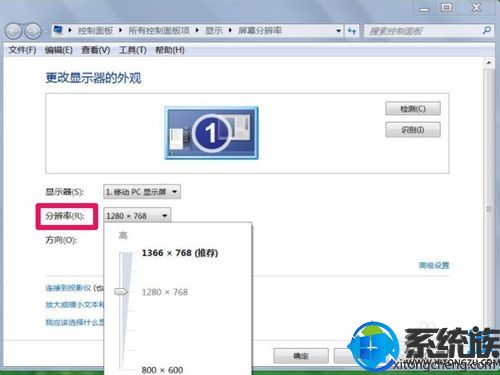Open the 高级设置 advanced settings link
500x375 pixels.
(x=434, y=265)
